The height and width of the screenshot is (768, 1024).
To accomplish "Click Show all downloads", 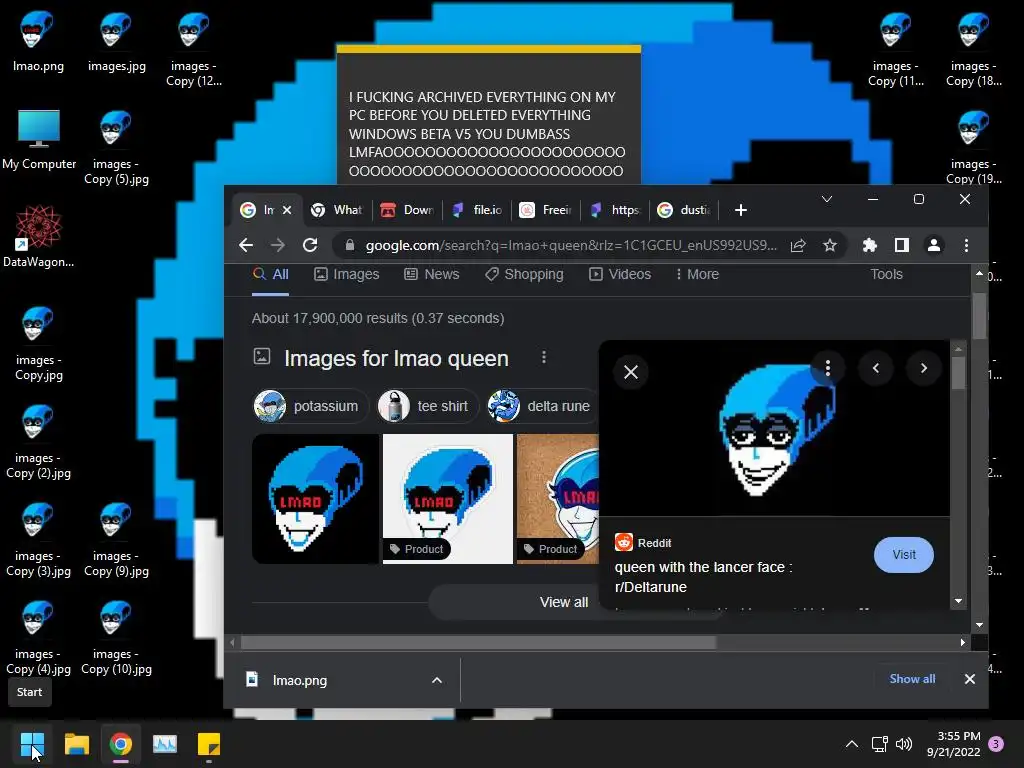I will [x=912, y=679].
